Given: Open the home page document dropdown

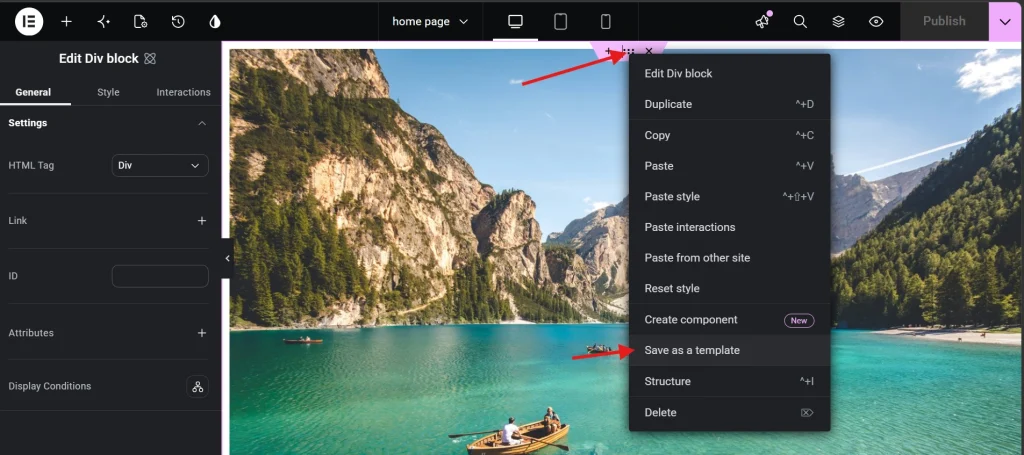Looking at the screenshot, I should 430,22.
